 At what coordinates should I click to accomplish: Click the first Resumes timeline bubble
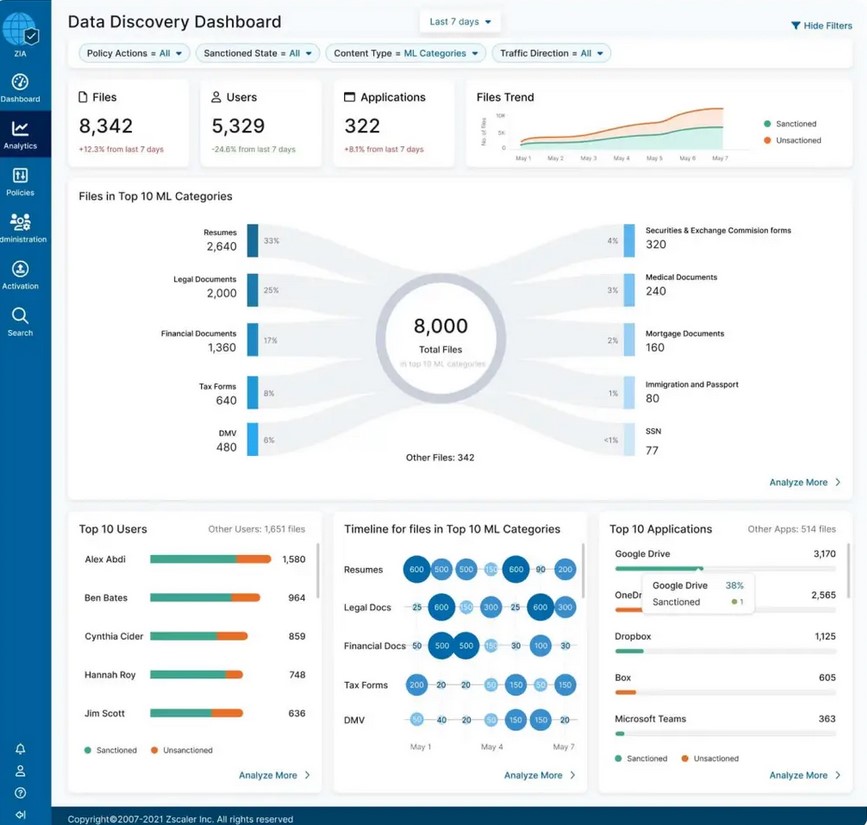click(417, 569)
